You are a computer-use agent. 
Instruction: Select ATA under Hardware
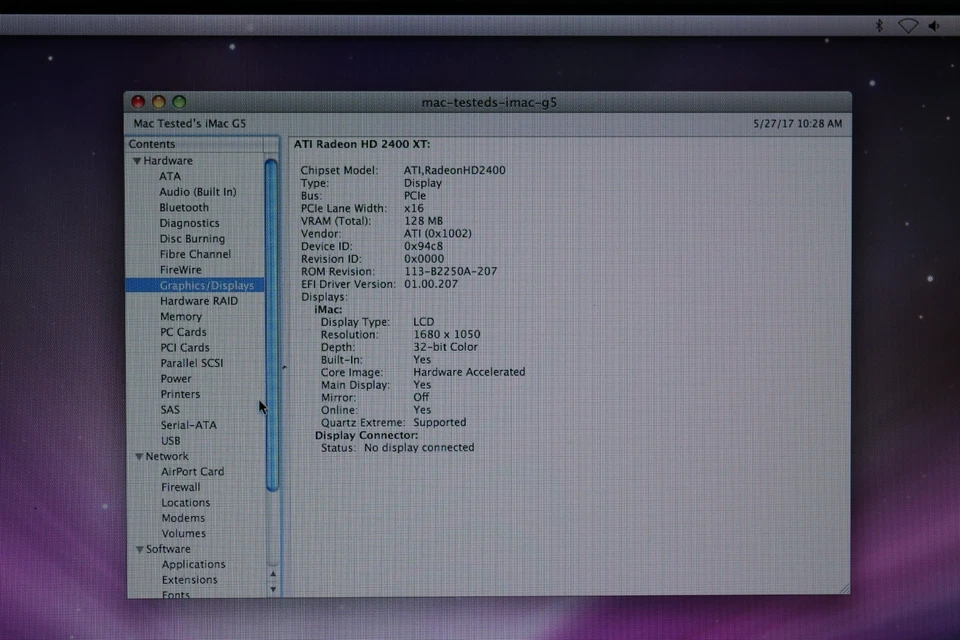(170, 176)
